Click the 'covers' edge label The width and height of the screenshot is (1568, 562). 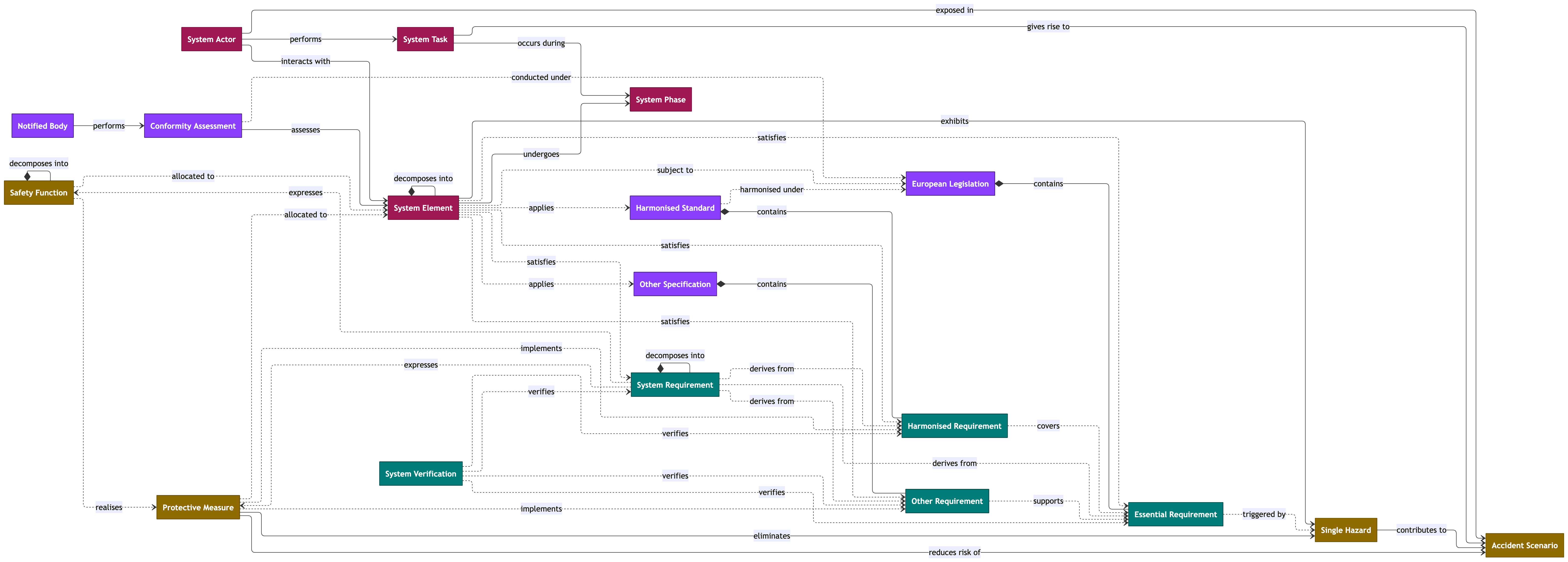point(1048,426)
